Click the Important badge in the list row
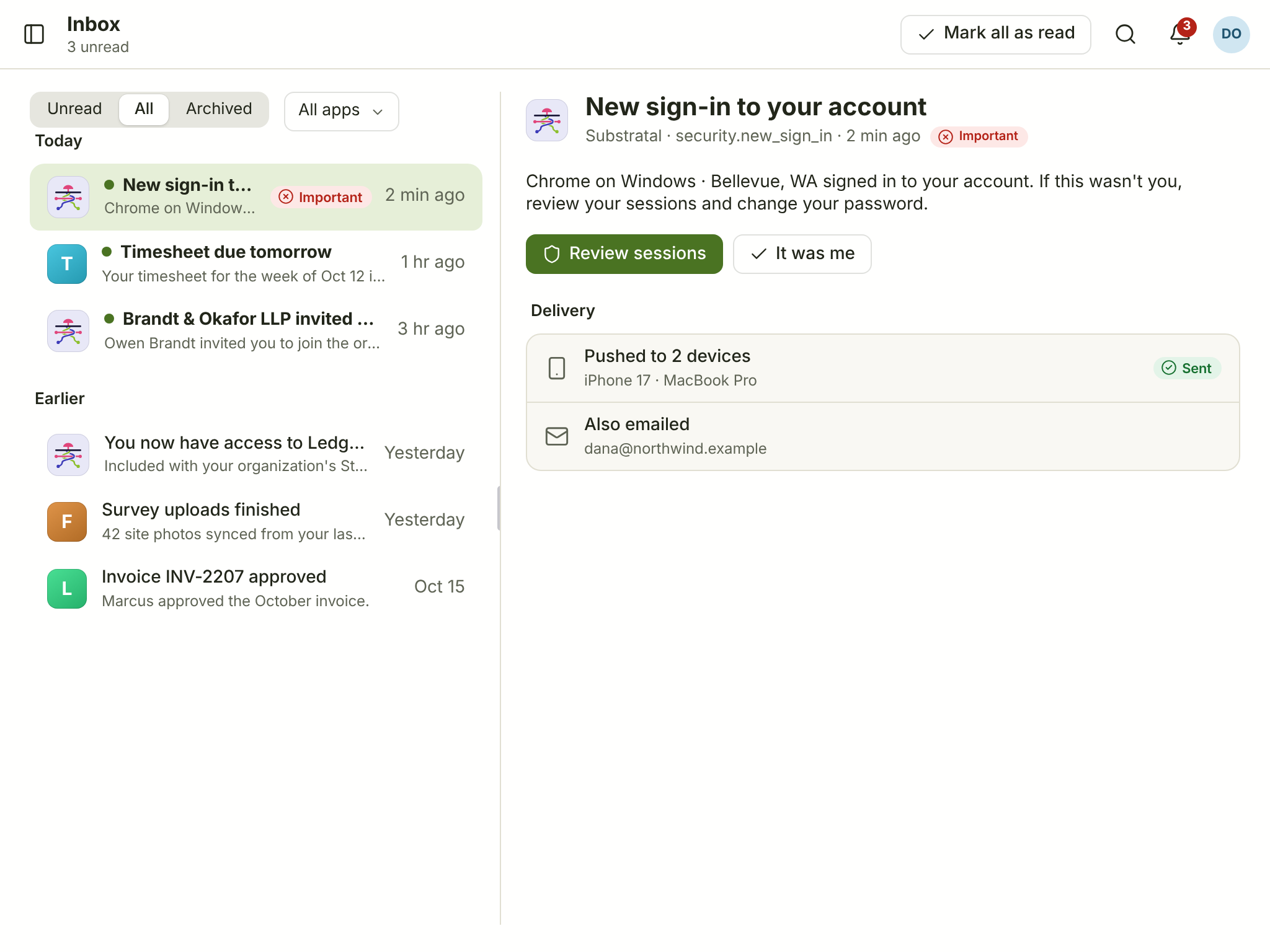 tap(321, 197)
